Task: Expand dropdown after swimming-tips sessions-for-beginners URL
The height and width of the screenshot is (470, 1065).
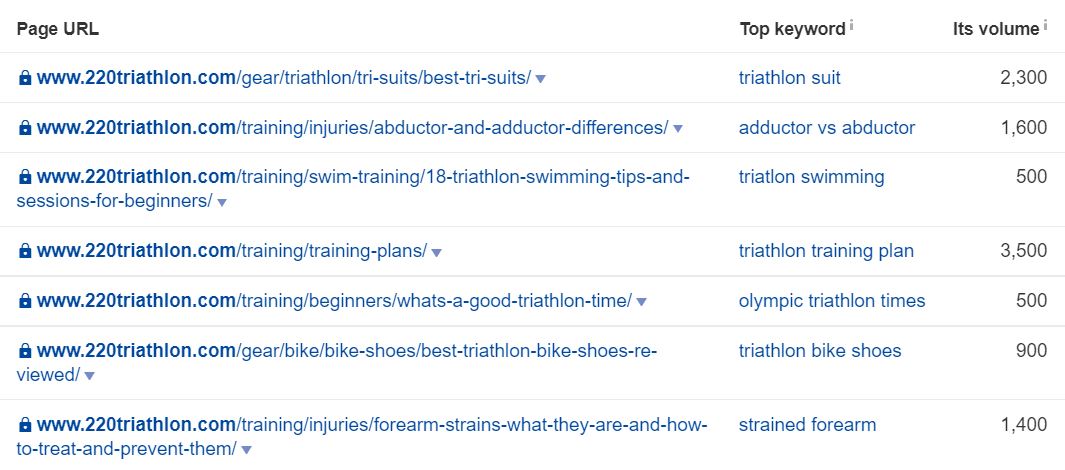Action: [x=221, y=202]
